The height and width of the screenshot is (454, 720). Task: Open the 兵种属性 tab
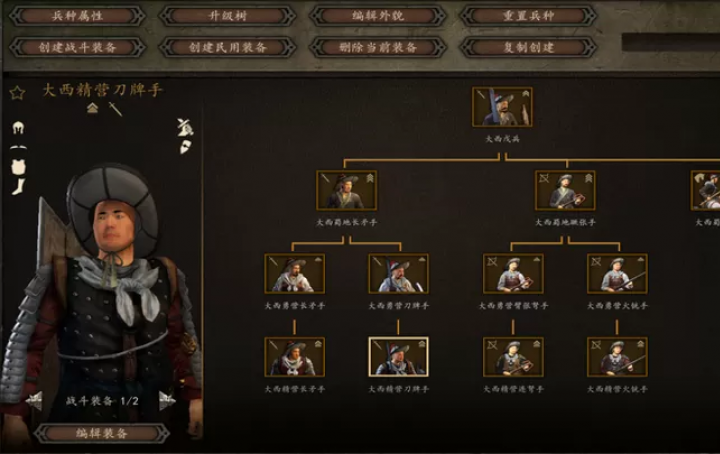(77, 16)
